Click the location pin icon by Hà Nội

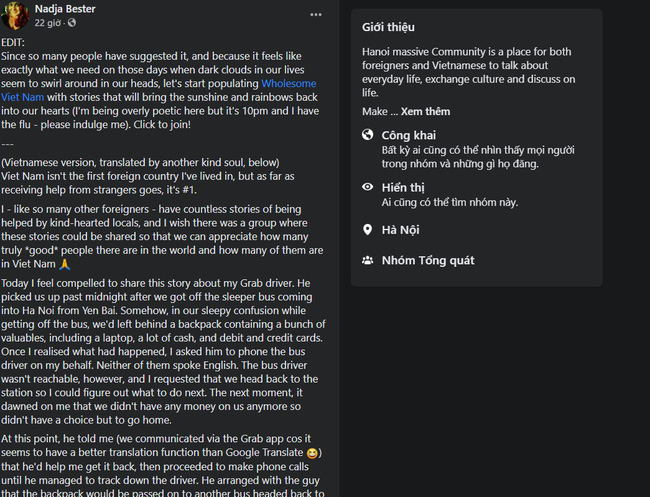click(x=368, y=230)
